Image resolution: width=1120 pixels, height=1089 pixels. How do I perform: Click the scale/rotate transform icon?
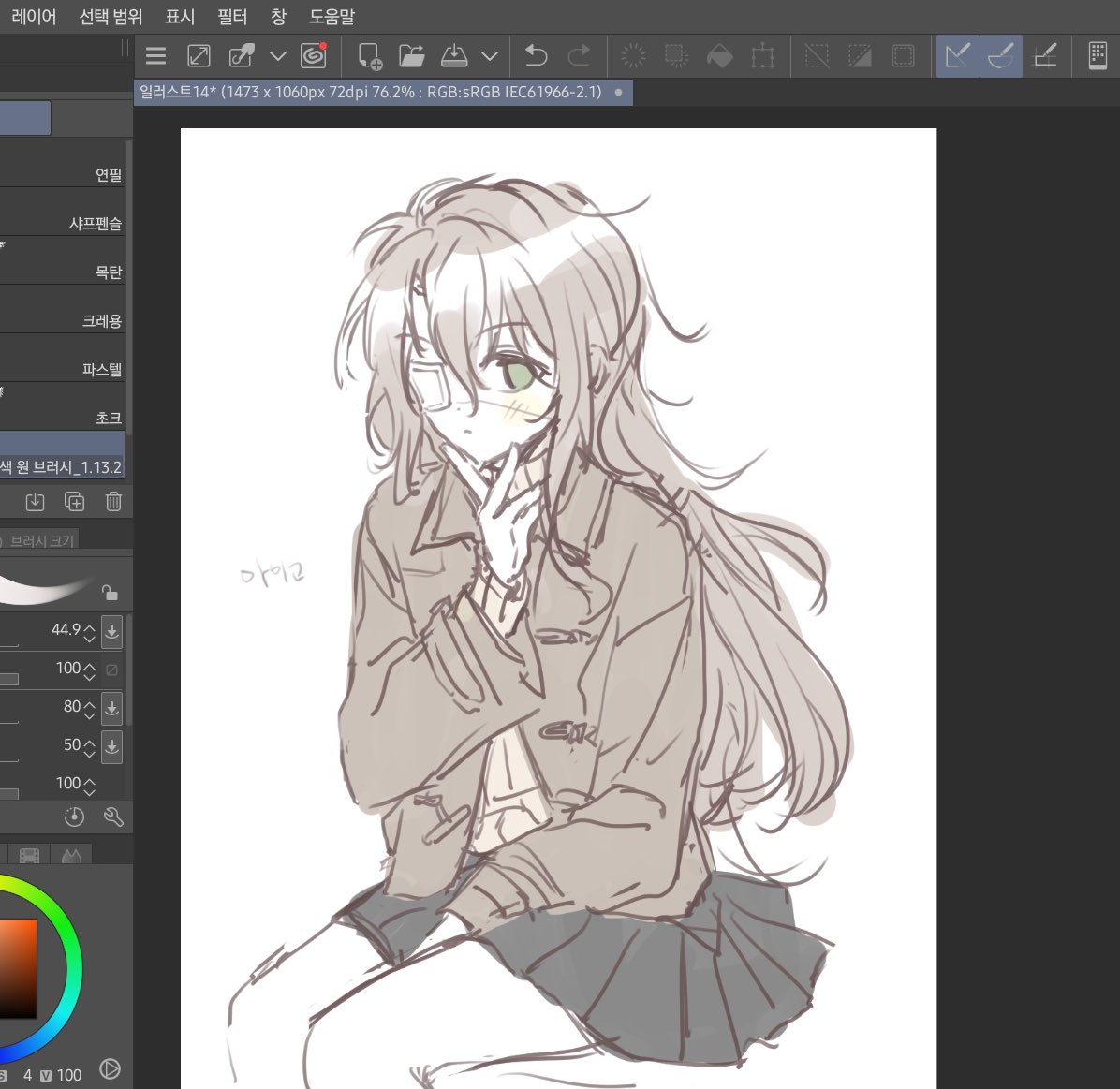[763, 55]
